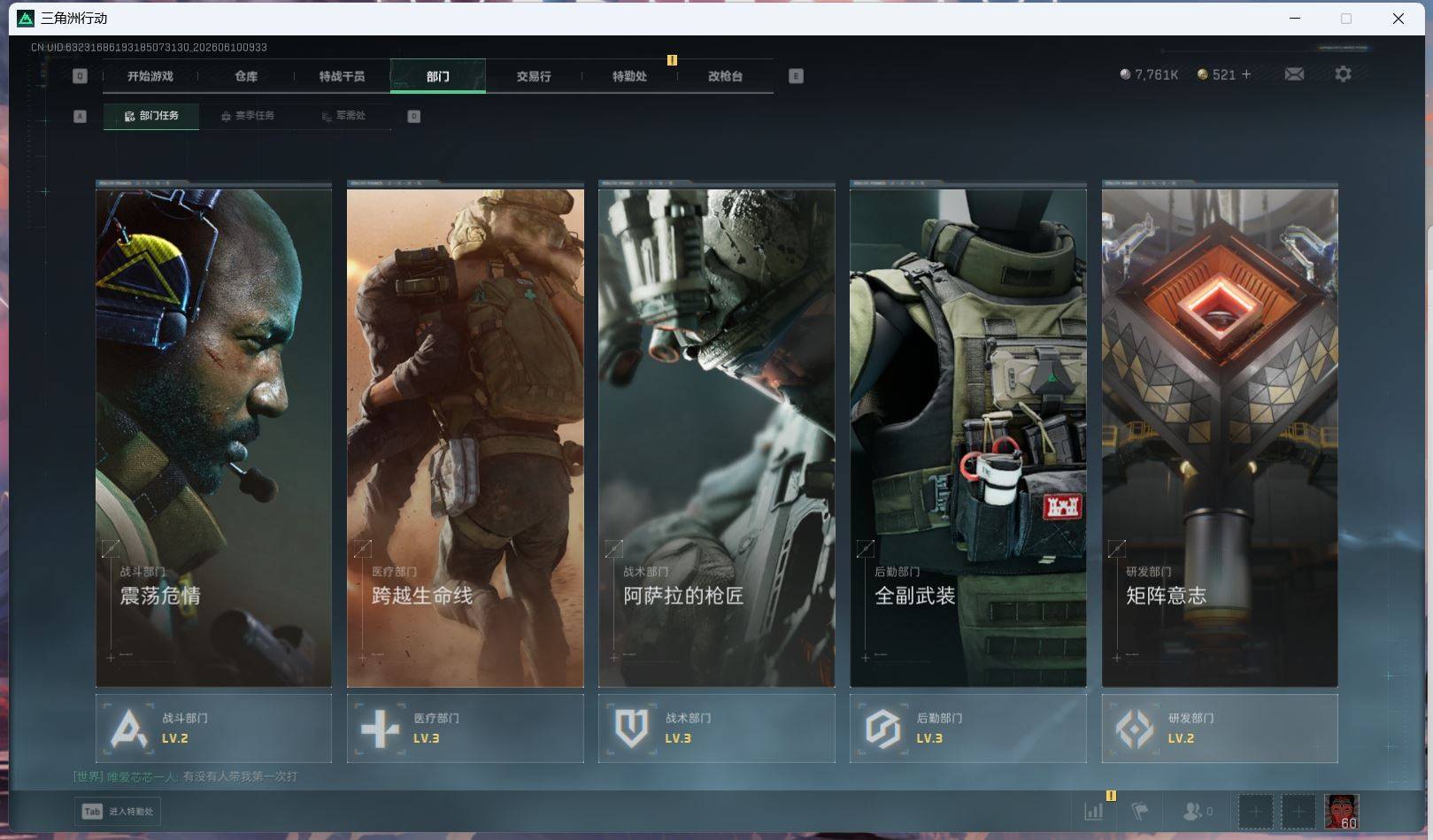Select the 战斗部门 LV.2 level label

click(175, 738)
